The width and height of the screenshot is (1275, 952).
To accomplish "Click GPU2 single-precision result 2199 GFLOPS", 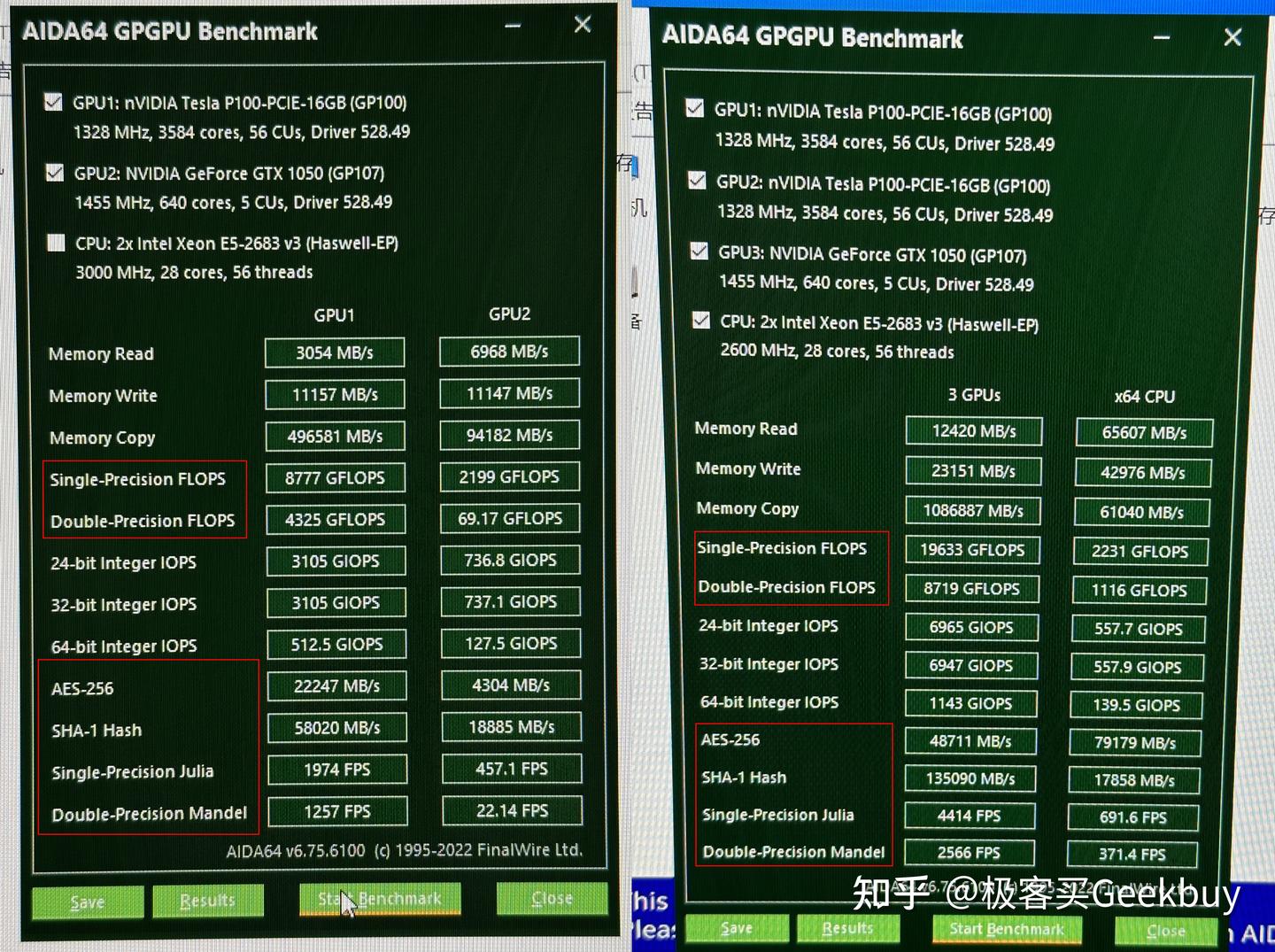I will [x=510, y=476].
